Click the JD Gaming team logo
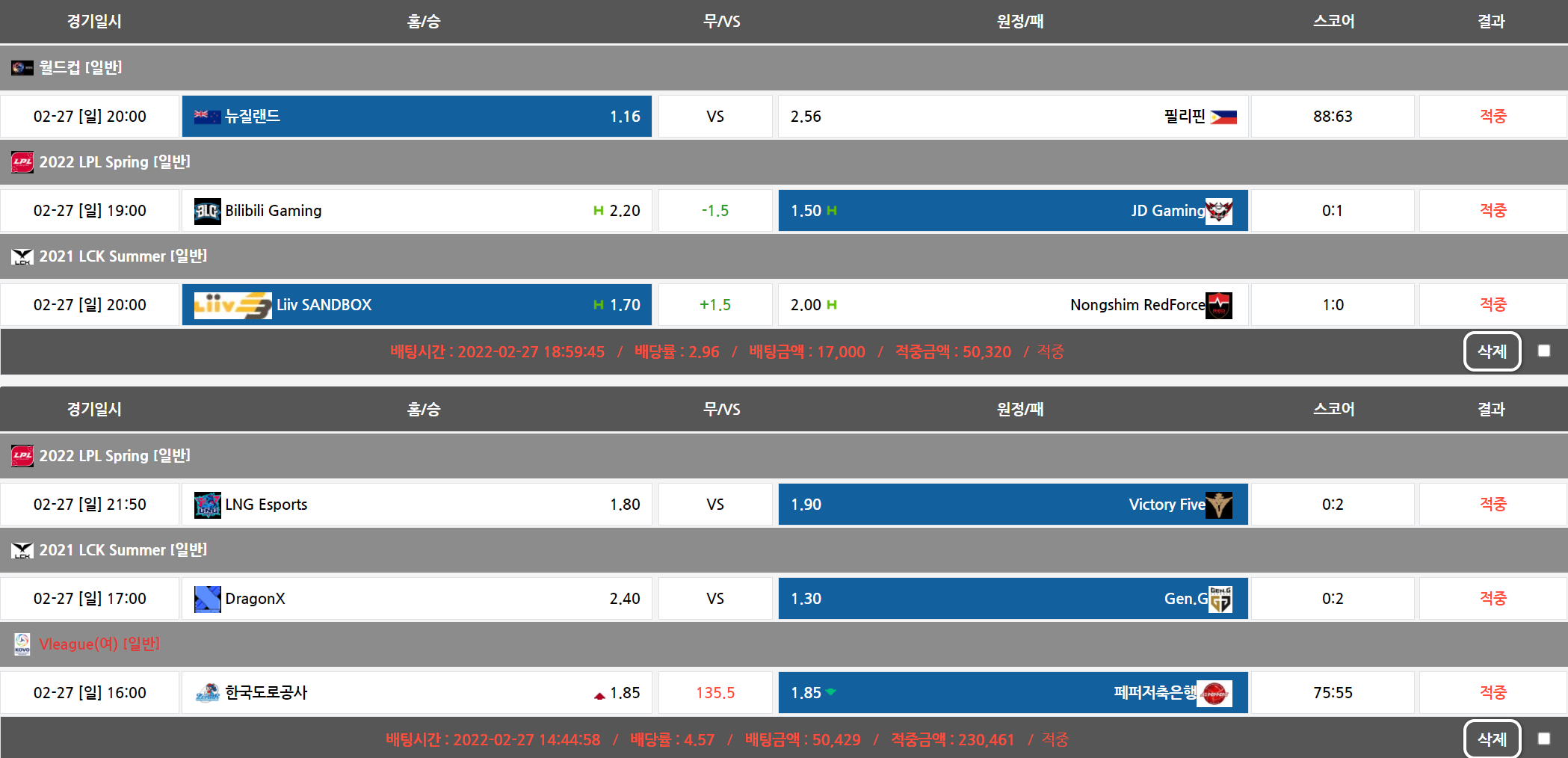1568x758 pixels. coord(1219,212)
